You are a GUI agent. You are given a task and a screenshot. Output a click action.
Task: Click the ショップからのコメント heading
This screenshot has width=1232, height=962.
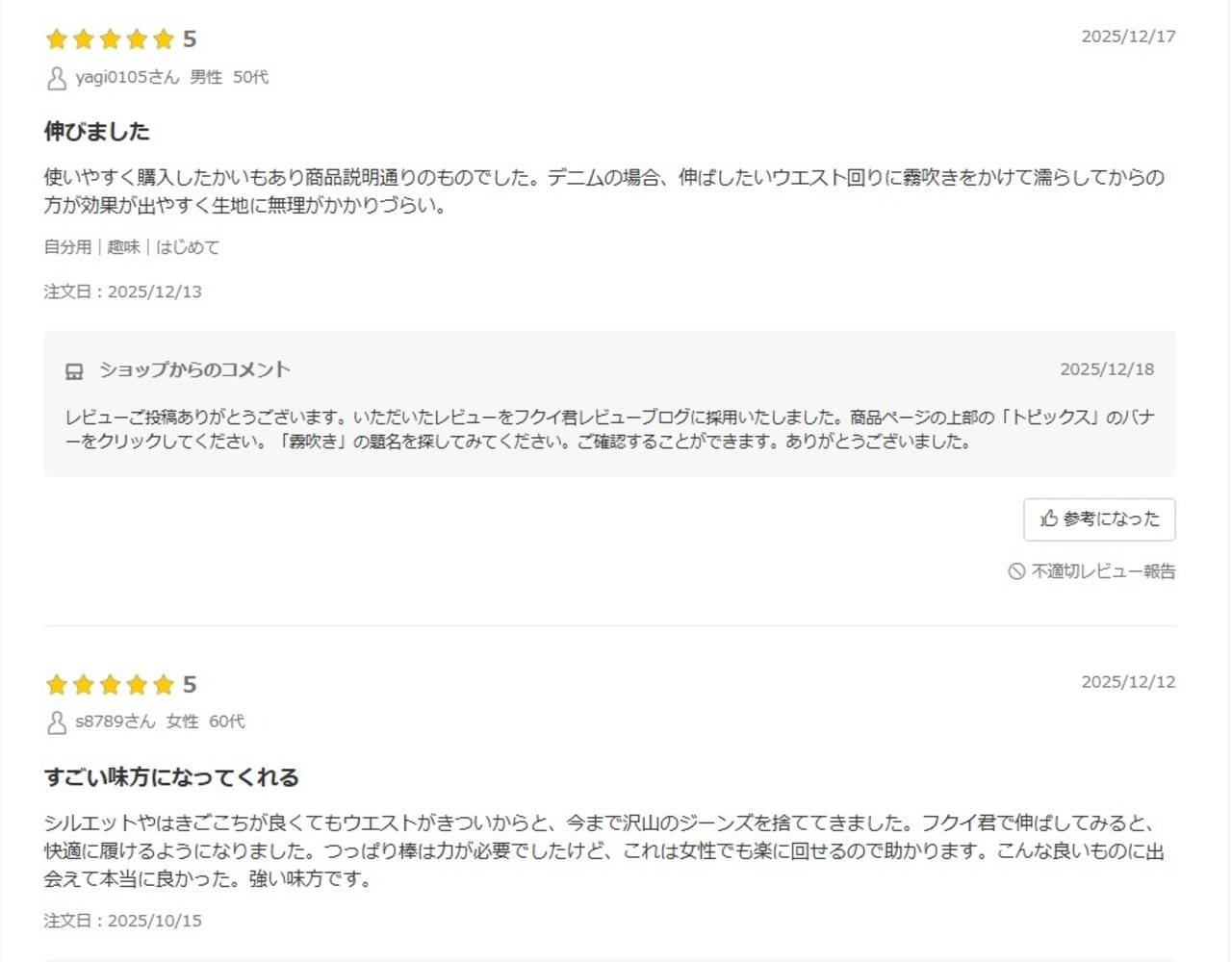(194, 369)
